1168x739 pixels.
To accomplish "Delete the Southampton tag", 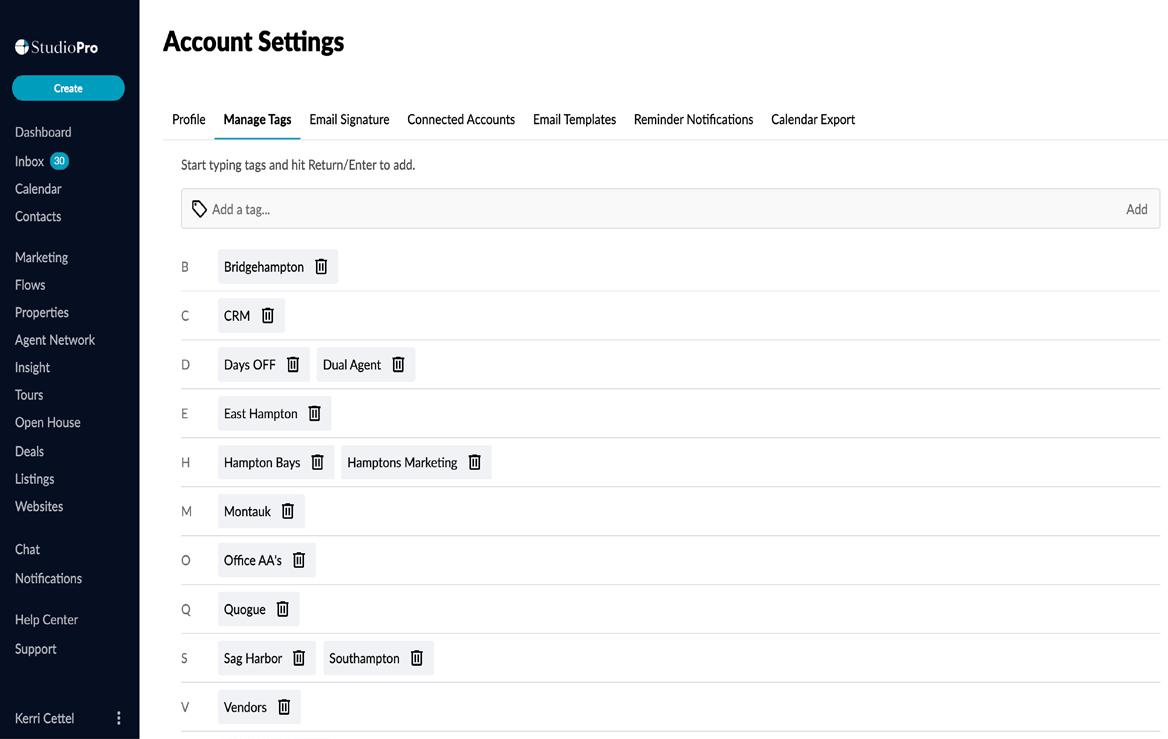I will (x=417, y=658).
